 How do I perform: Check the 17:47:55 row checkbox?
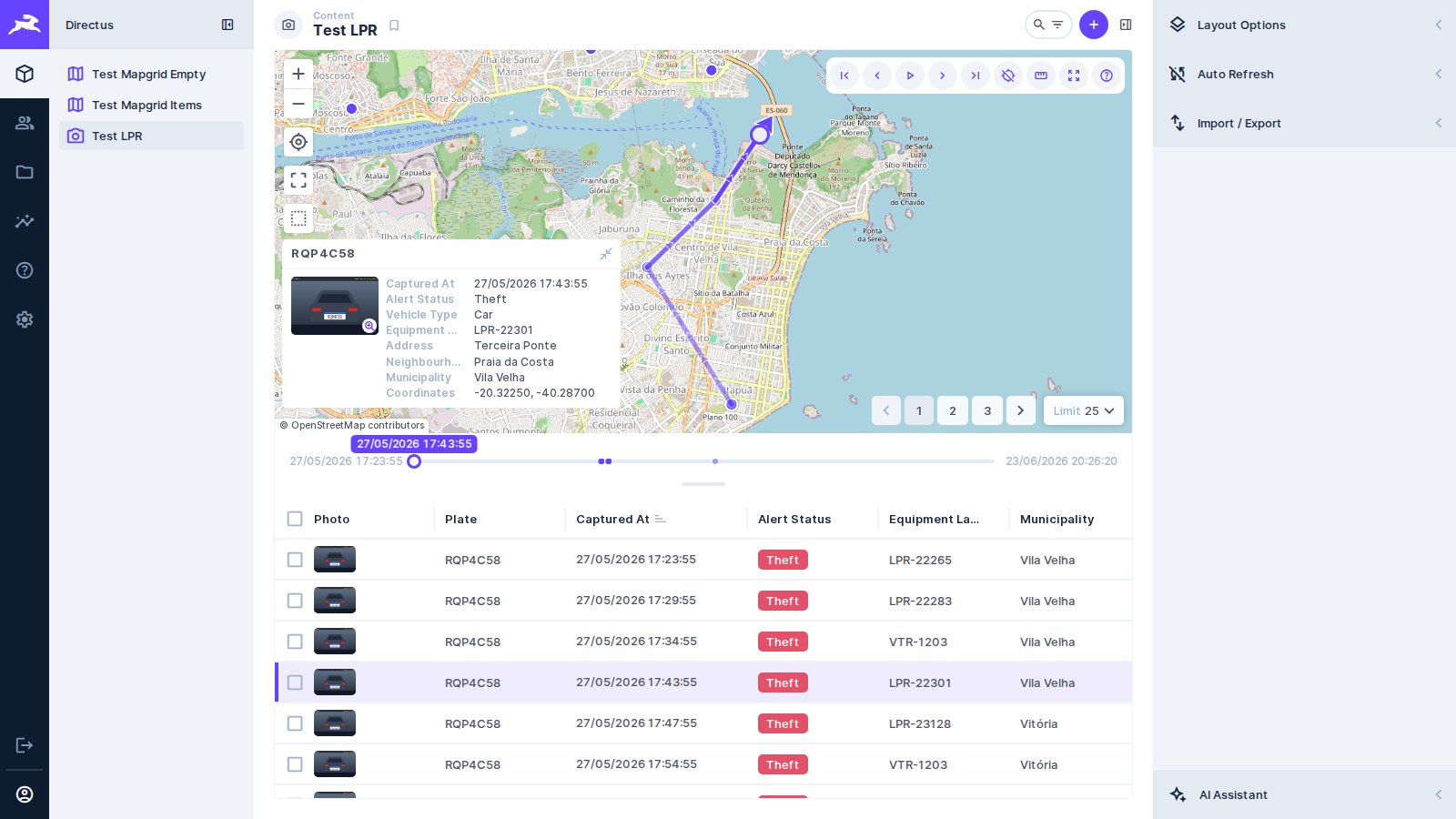click(x=295, y=723)
